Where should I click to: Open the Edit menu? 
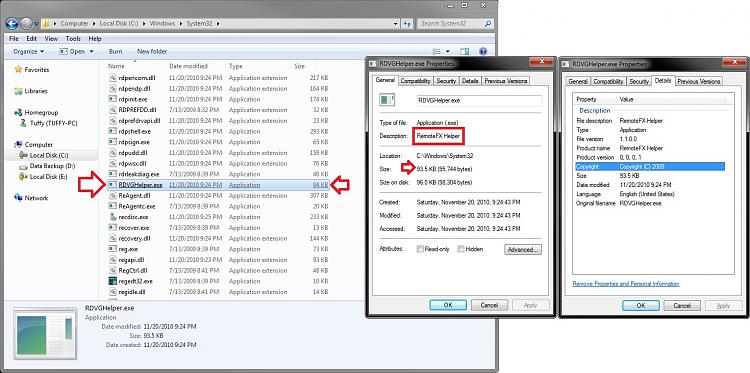(32, 38)
